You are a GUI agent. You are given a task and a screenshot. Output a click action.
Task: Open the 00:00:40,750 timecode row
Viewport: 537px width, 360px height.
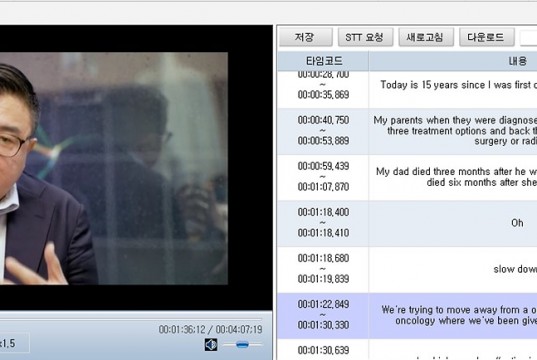coord(323,131)
